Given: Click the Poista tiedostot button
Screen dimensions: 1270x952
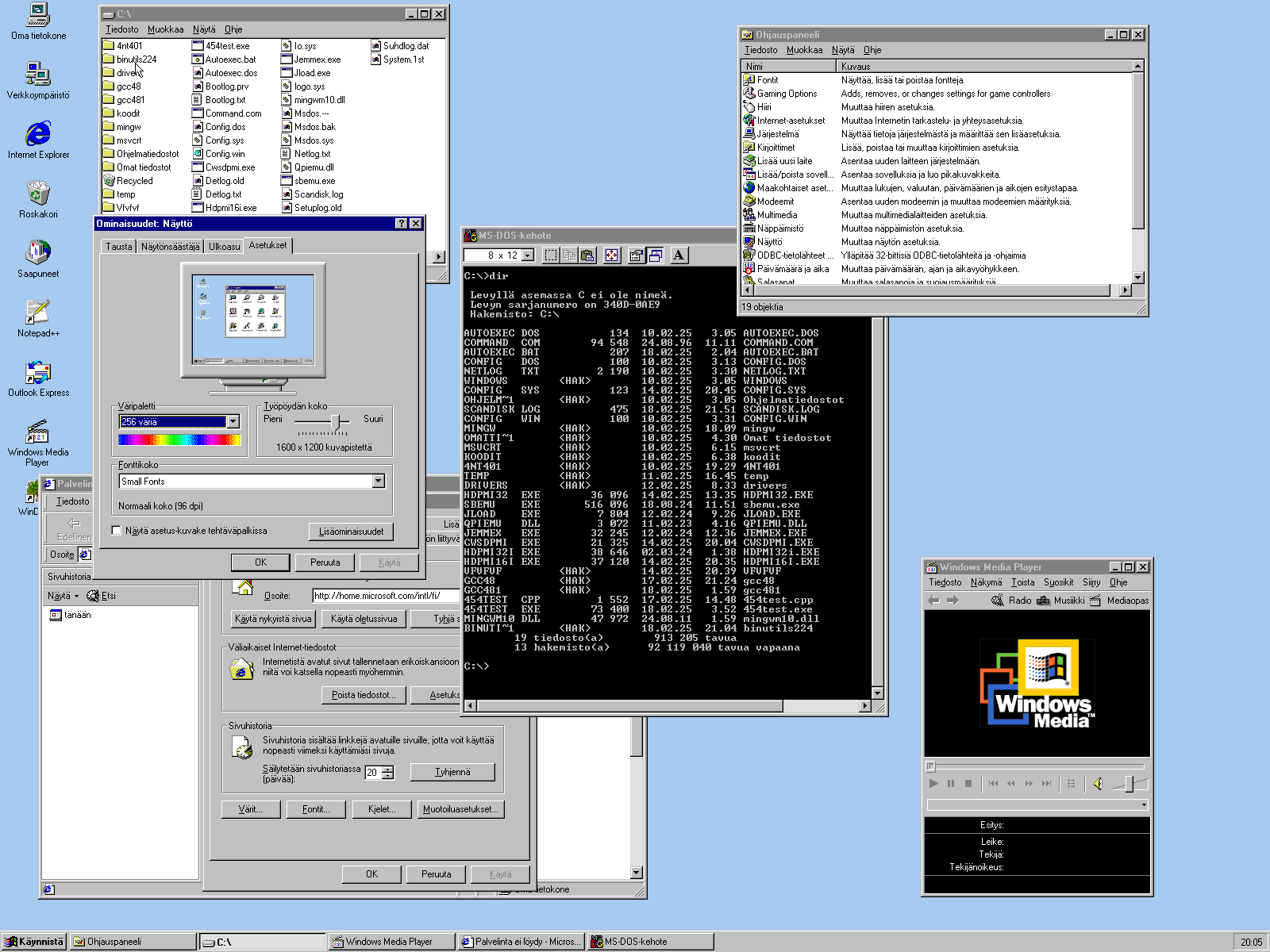Looking at the screenshot, I should [364, 695].
